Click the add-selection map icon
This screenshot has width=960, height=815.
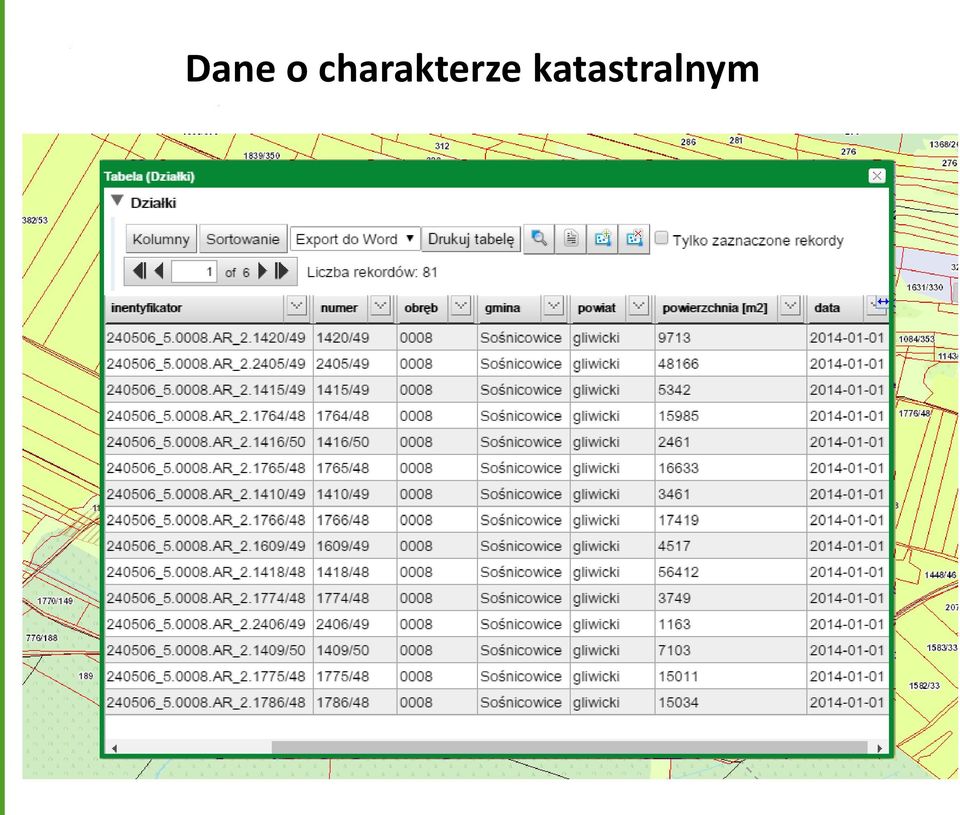[602, 239]
